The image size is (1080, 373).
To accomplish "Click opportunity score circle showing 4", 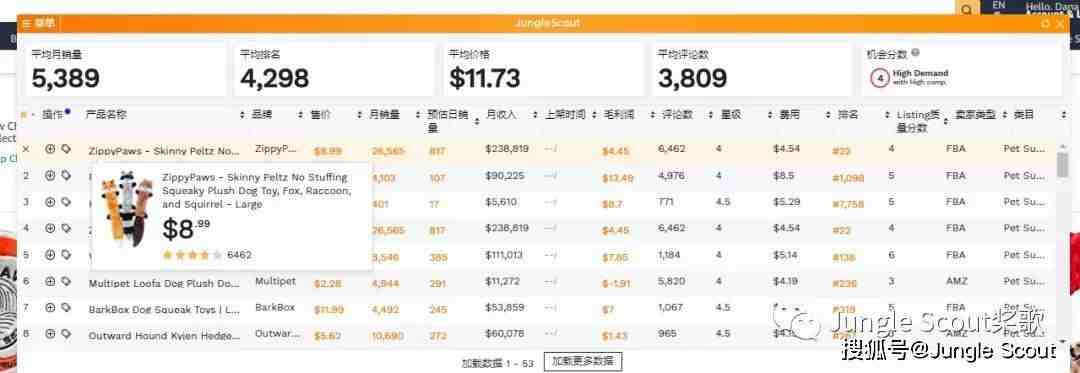I will click(880, 78).
